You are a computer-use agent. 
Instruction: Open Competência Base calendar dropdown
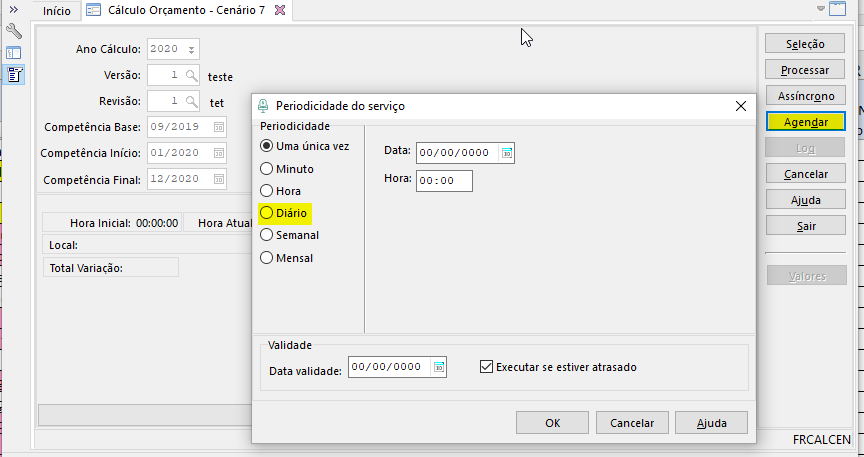click(218, 127)
